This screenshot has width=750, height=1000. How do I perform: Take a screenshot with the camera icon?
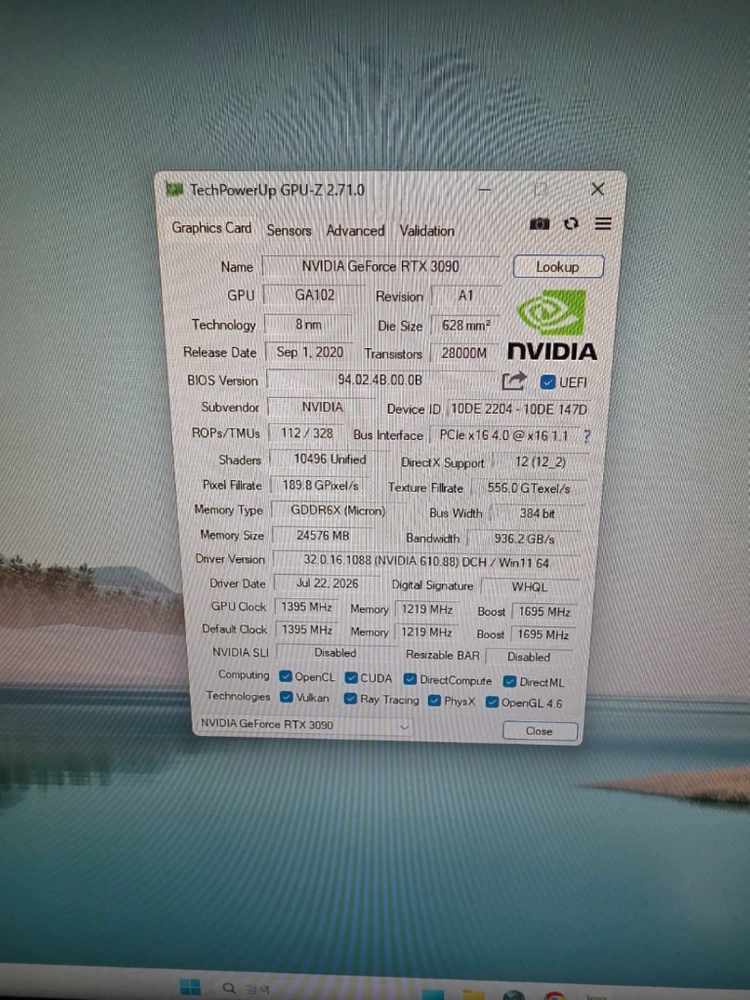(539, 224)
